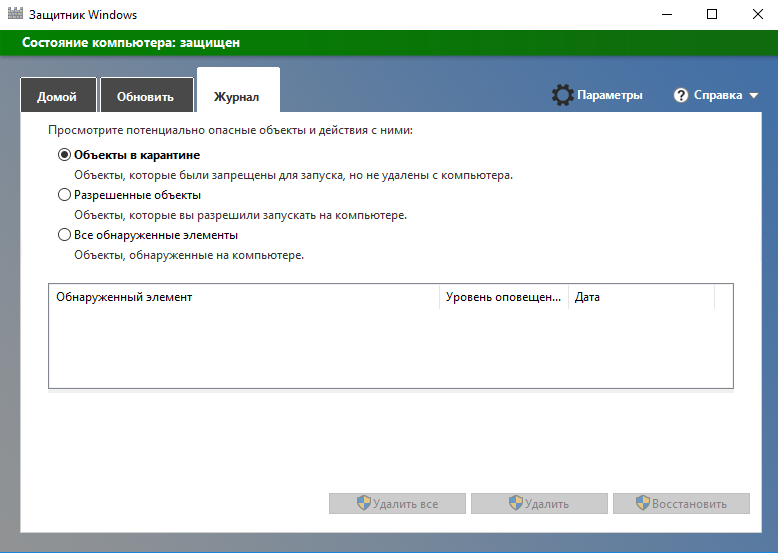Click description text Объекты, обнаруженные на компьютере

click(x=189, y=255)
